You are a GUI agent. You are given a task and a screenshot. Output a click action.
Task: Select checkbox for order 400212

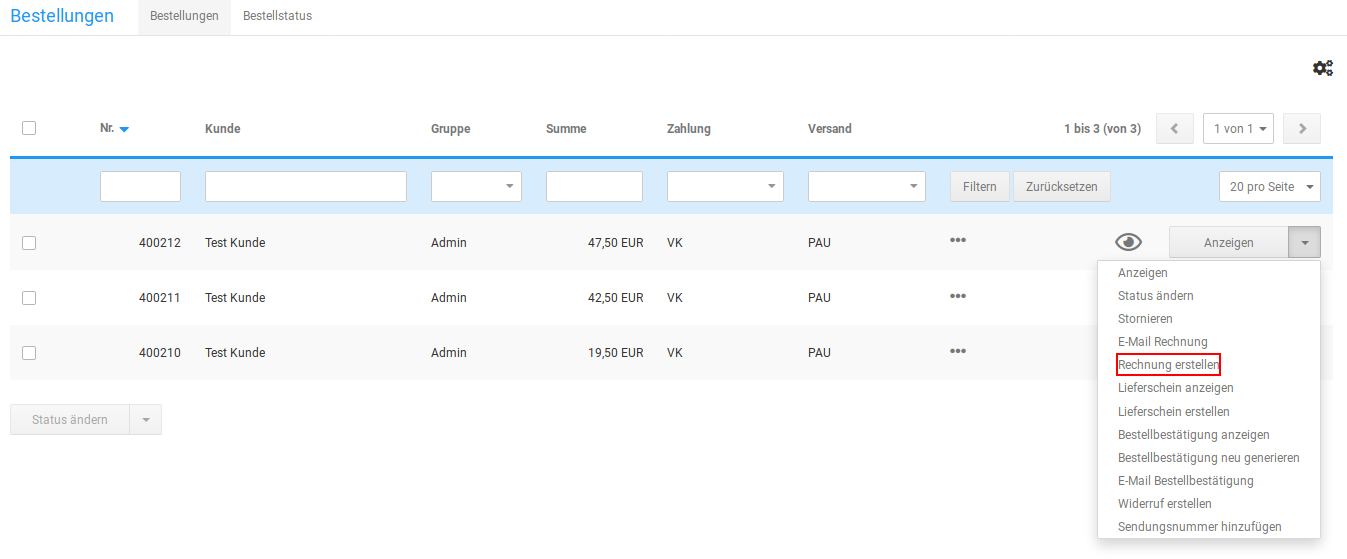(29, 242)
